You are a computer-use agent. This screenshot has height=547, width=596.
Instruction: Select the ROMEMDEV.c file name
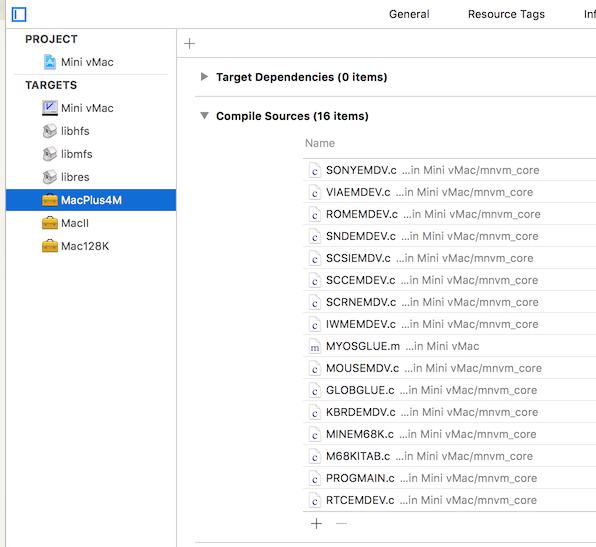coord(362,214)
